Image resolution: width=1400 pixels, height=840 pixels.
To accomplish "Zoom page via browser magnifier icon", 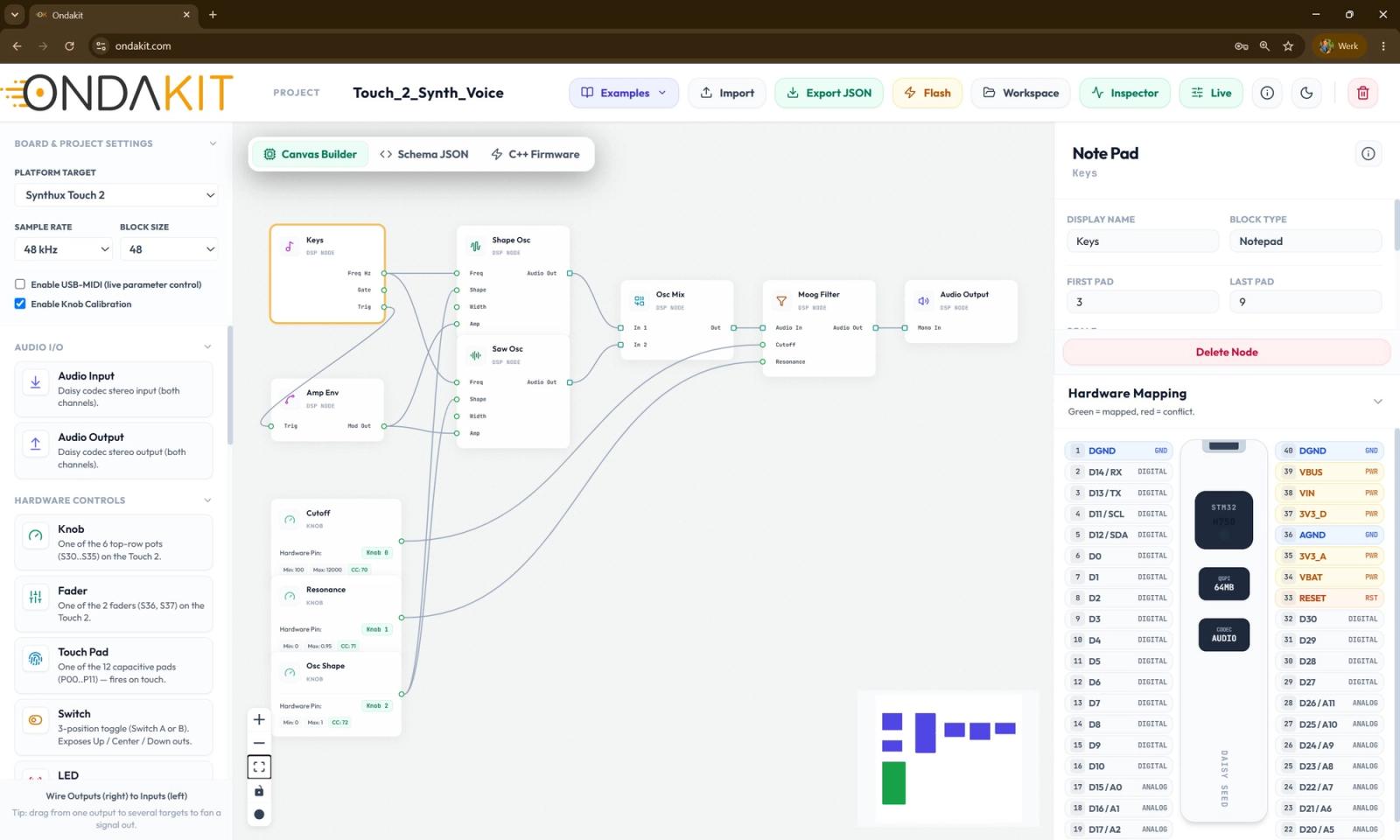I will [1264, 46].
